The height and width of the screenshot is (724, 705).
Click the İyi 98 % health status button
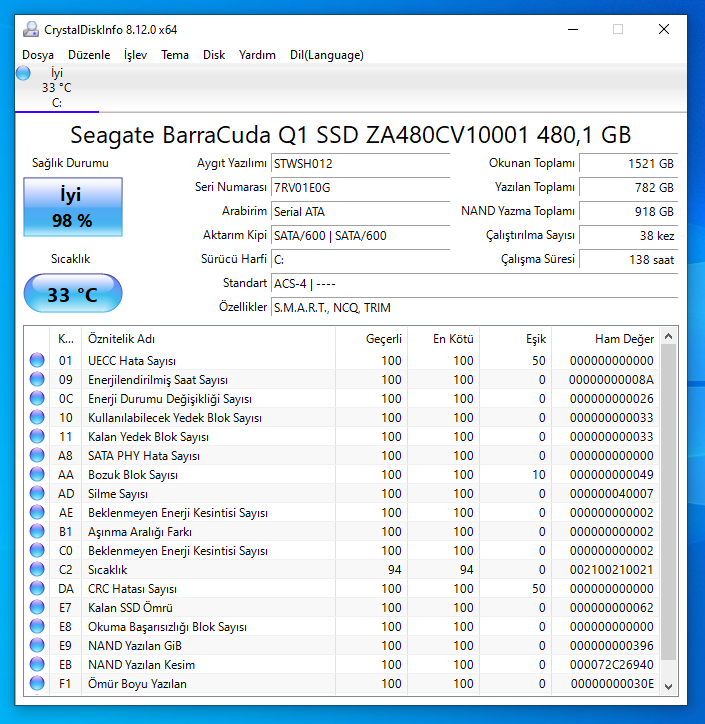(x=73, y=207)
